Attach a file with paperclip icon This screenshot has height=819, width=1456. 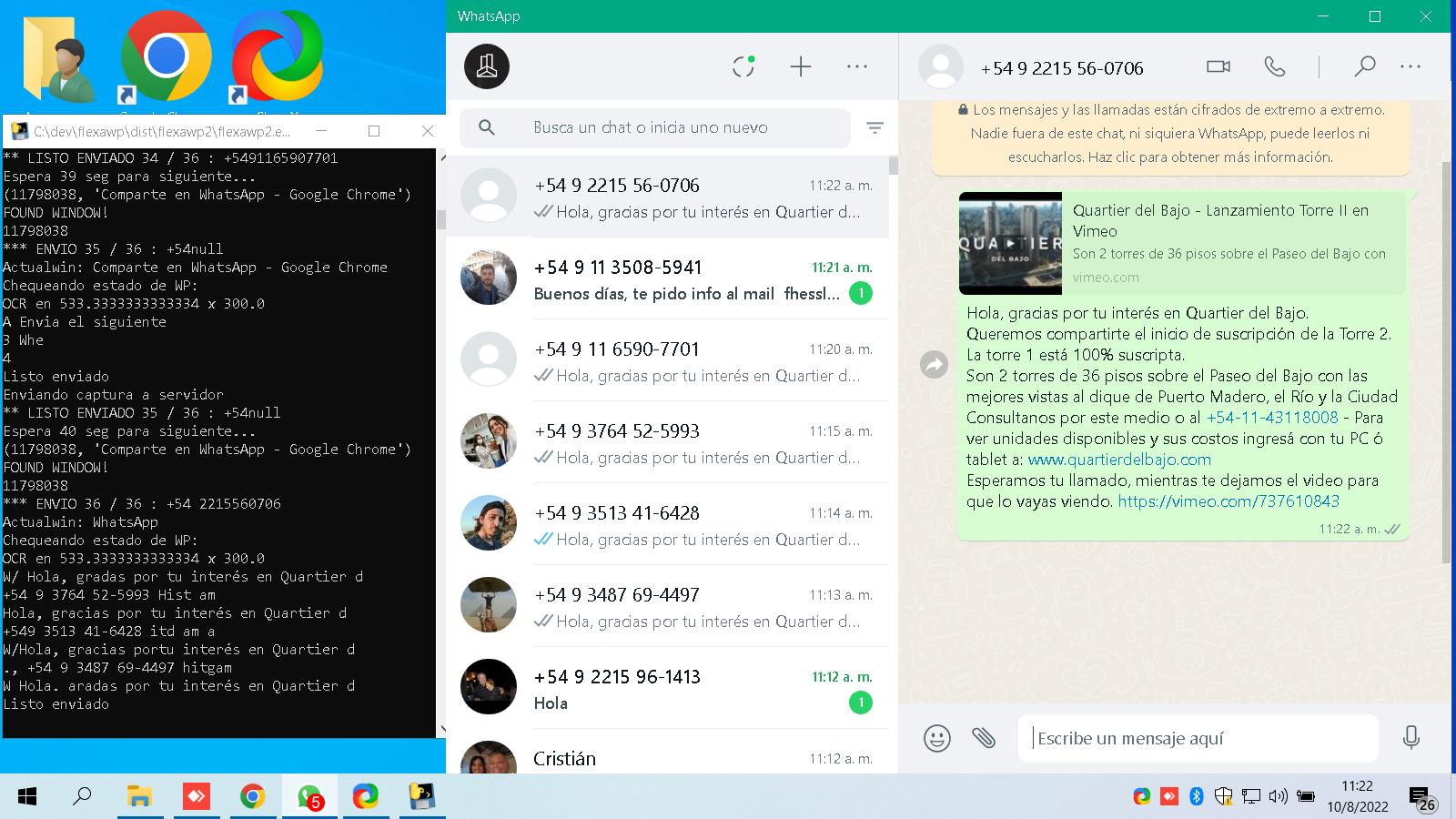point(984,738)
